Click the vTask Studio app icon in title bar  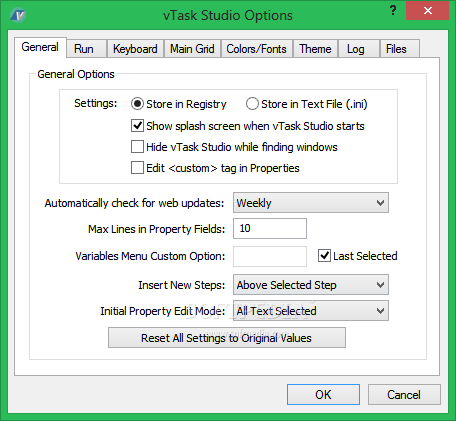click(18, 15)
